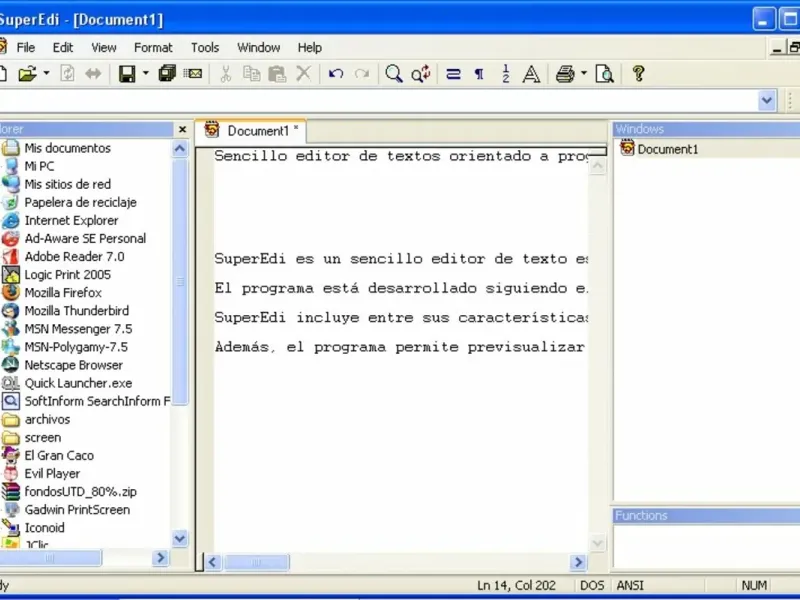The image size is (800, 600).
Task: Toggle word wrap icon
Action: click(453, 74)
